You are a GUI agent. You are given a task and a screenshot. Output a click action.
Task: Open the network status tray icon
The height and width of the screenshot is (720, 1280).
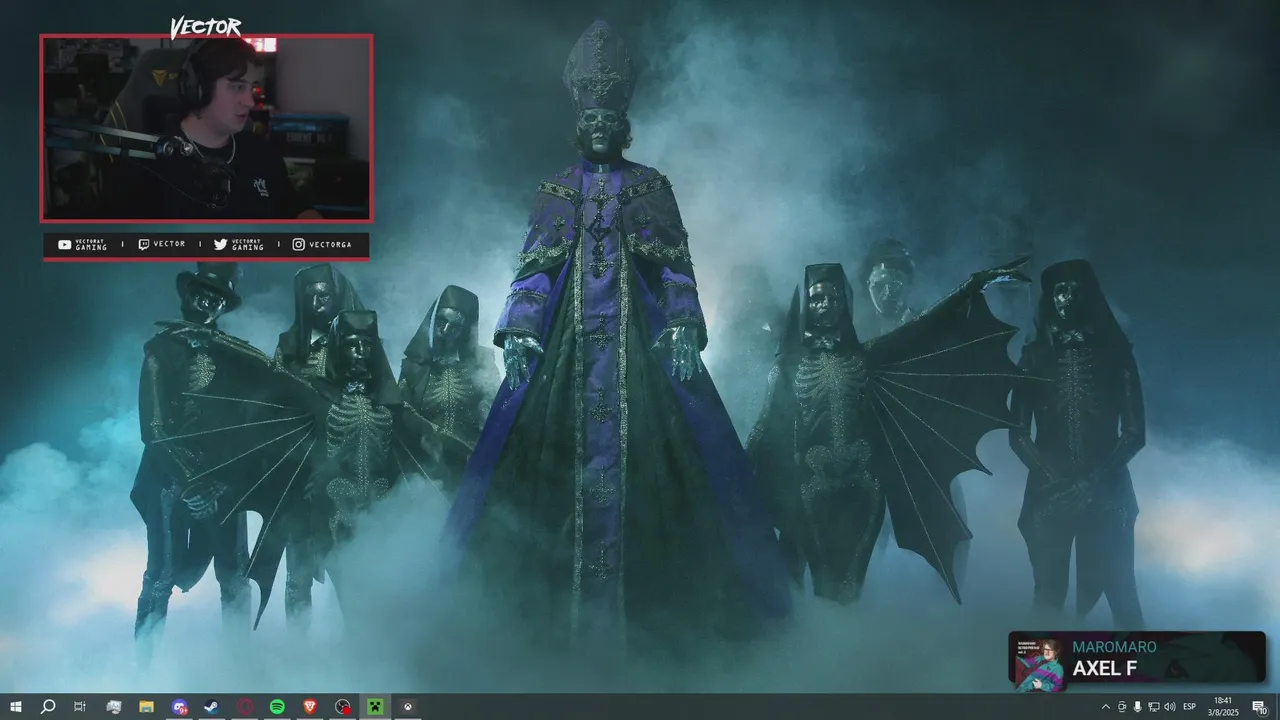(x=1153, y=707)
